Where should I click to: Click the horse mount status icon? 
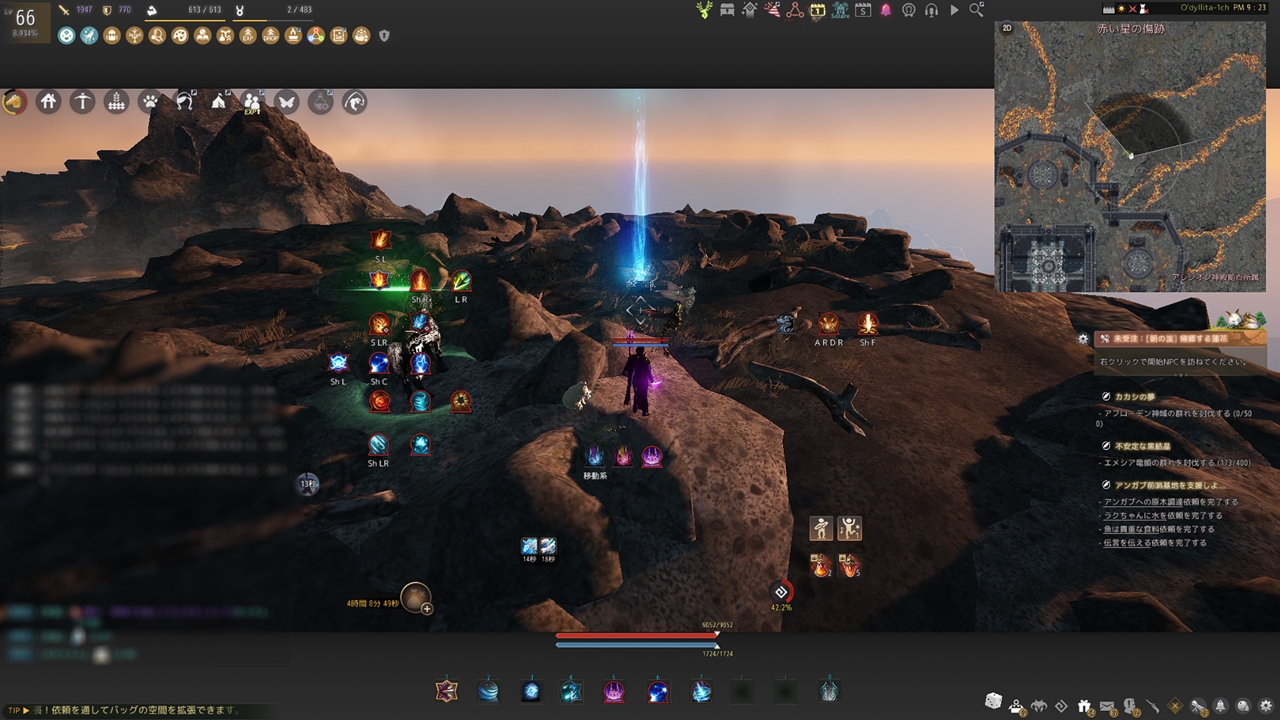coord(14,101)
